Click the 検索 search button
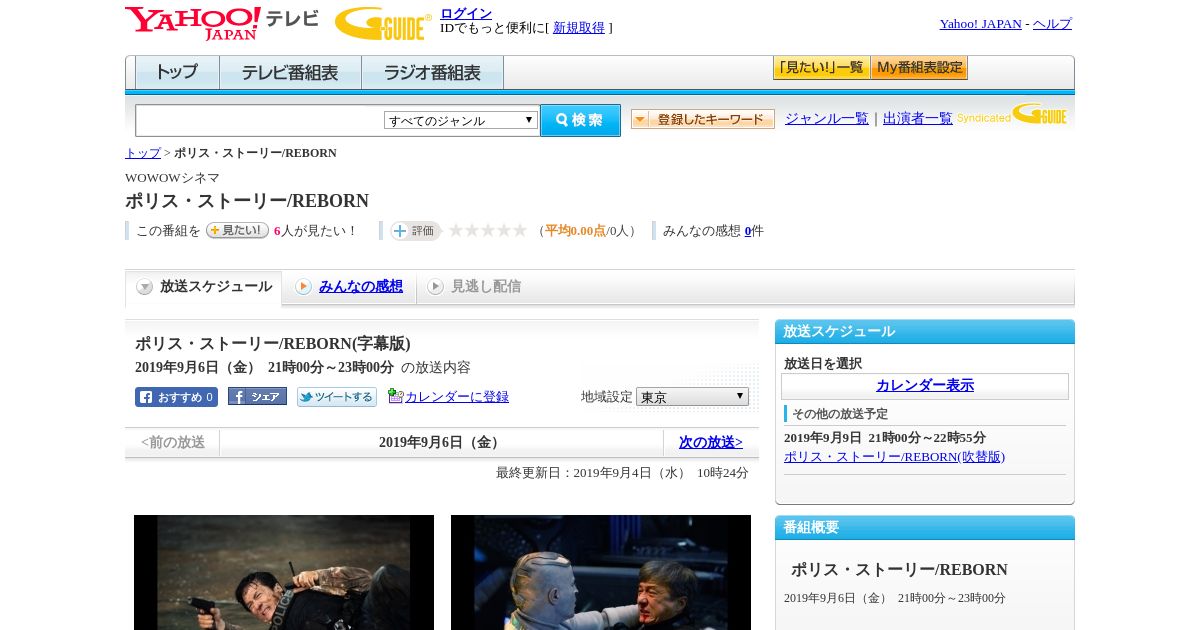This screenshot has width=1200, height=630. click(x=580, y=120)
